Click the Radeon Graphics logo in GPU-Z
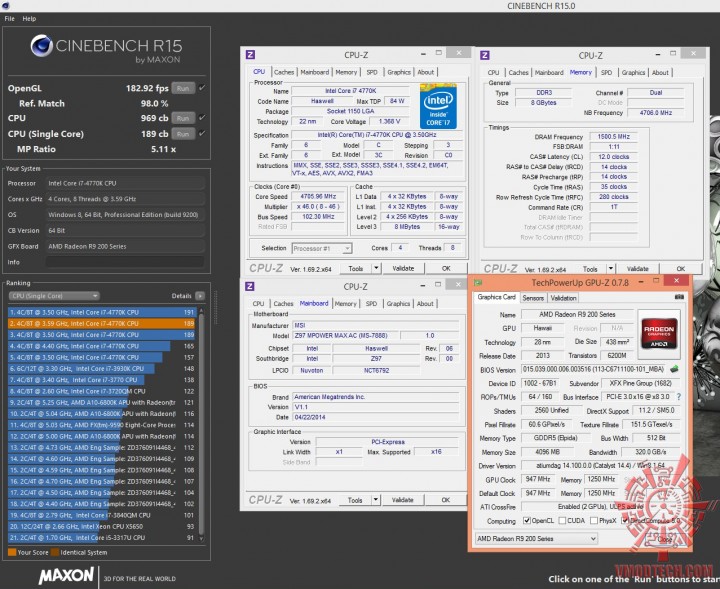Screen dimensions: 720x589 pyautogui.click(x=658, y=333)
